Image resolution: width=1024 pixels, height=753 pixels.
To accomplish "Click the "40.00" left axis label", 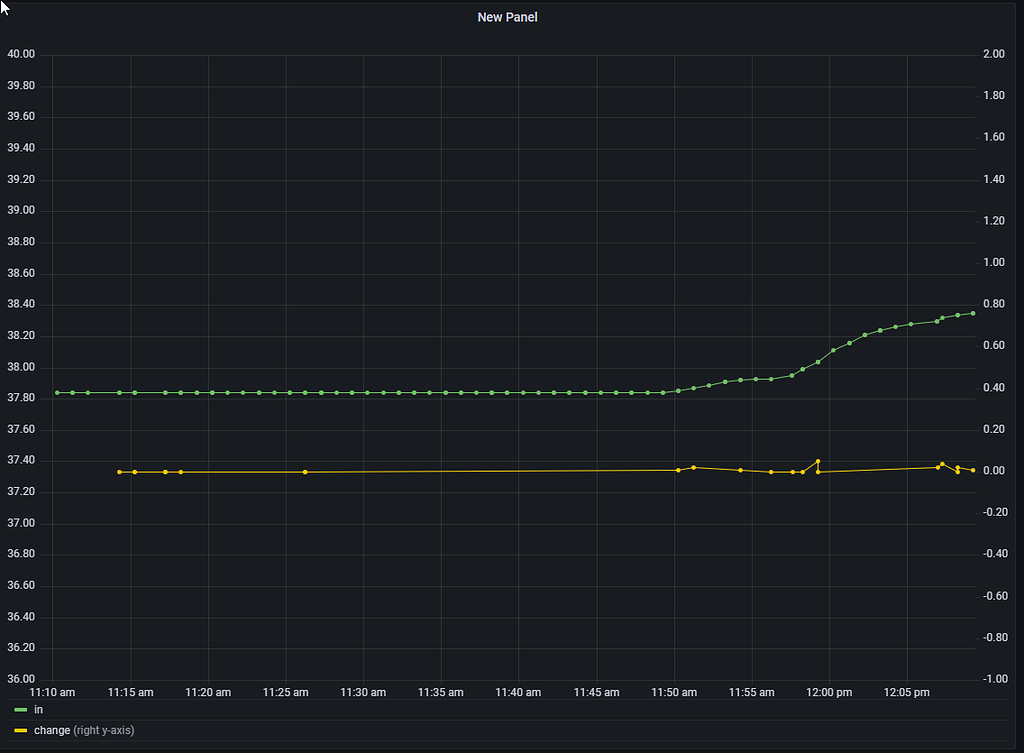I will point(21,53).
